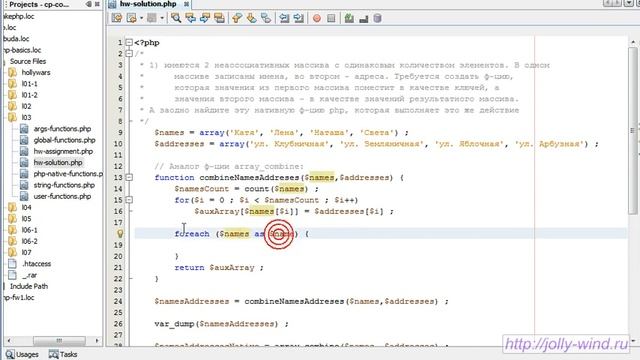Select the l06-2 folder

coord(29,241)
